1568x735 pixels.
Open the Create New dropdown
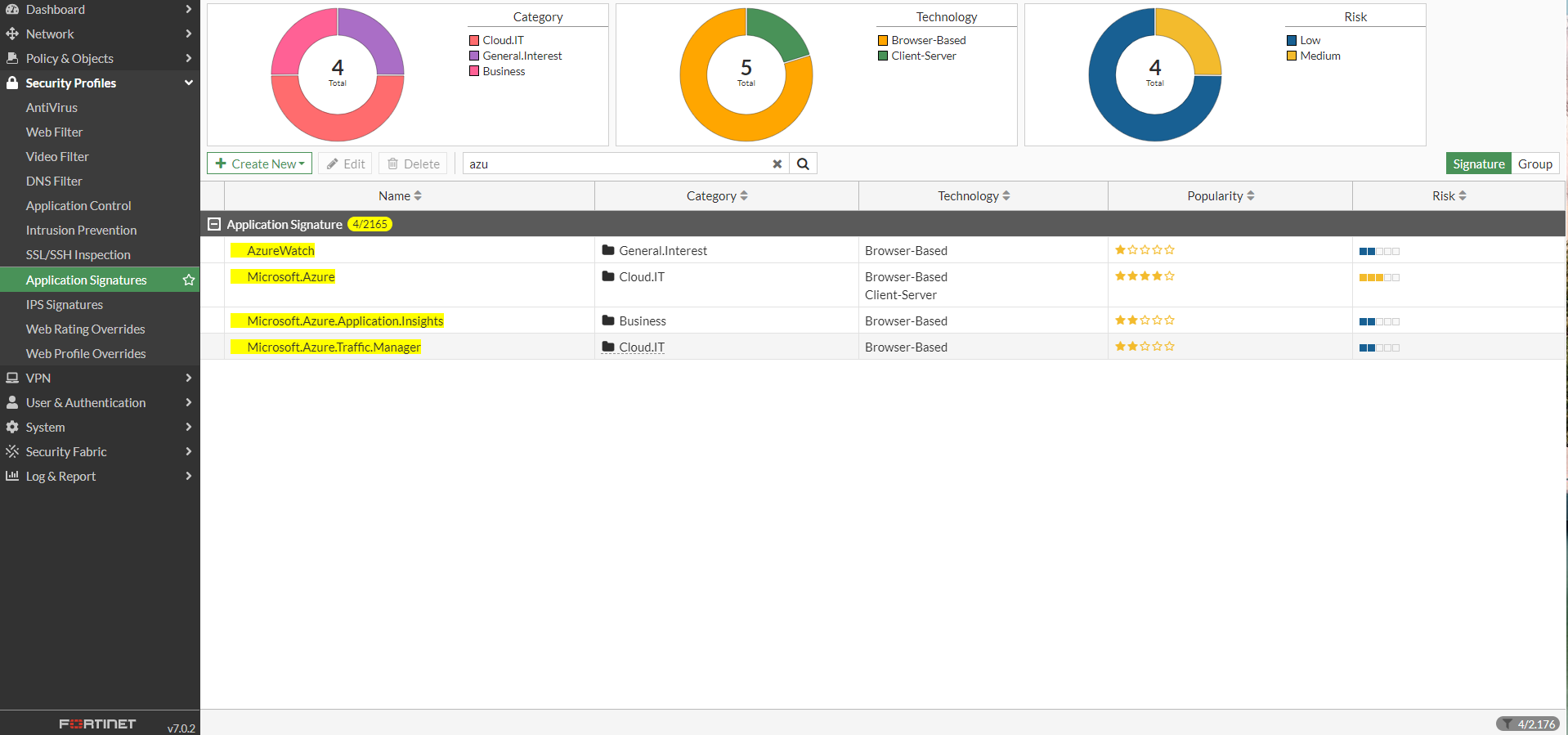pos(259,164)
